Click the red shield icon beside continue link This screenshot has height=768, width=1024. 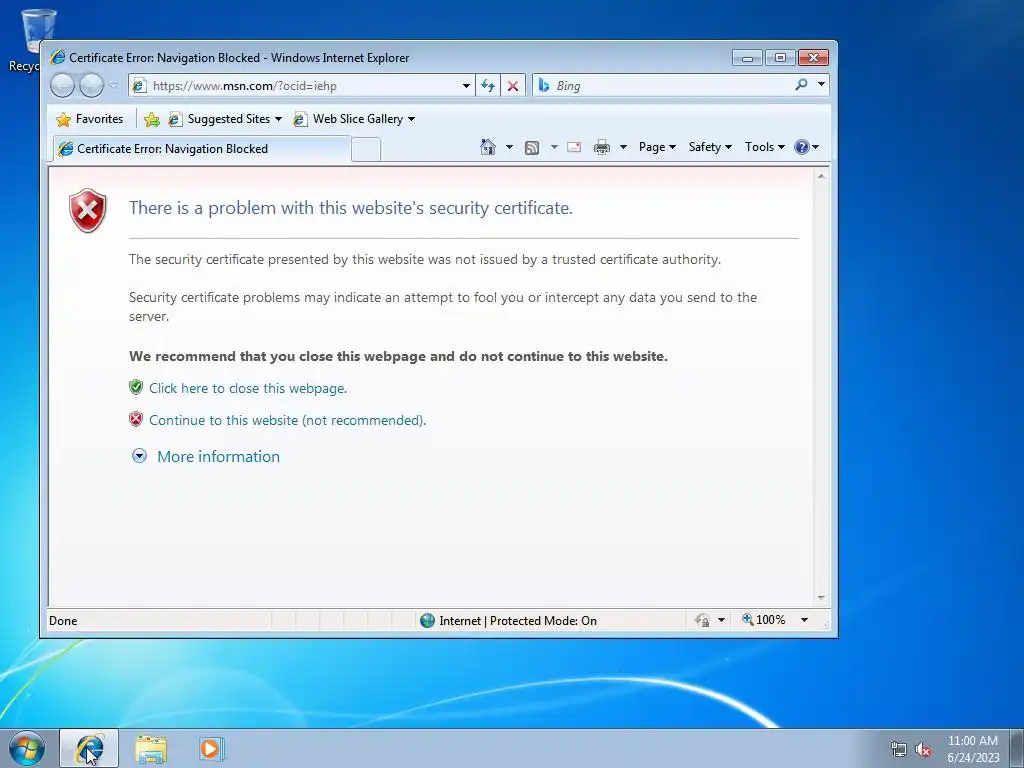[136, 419]
